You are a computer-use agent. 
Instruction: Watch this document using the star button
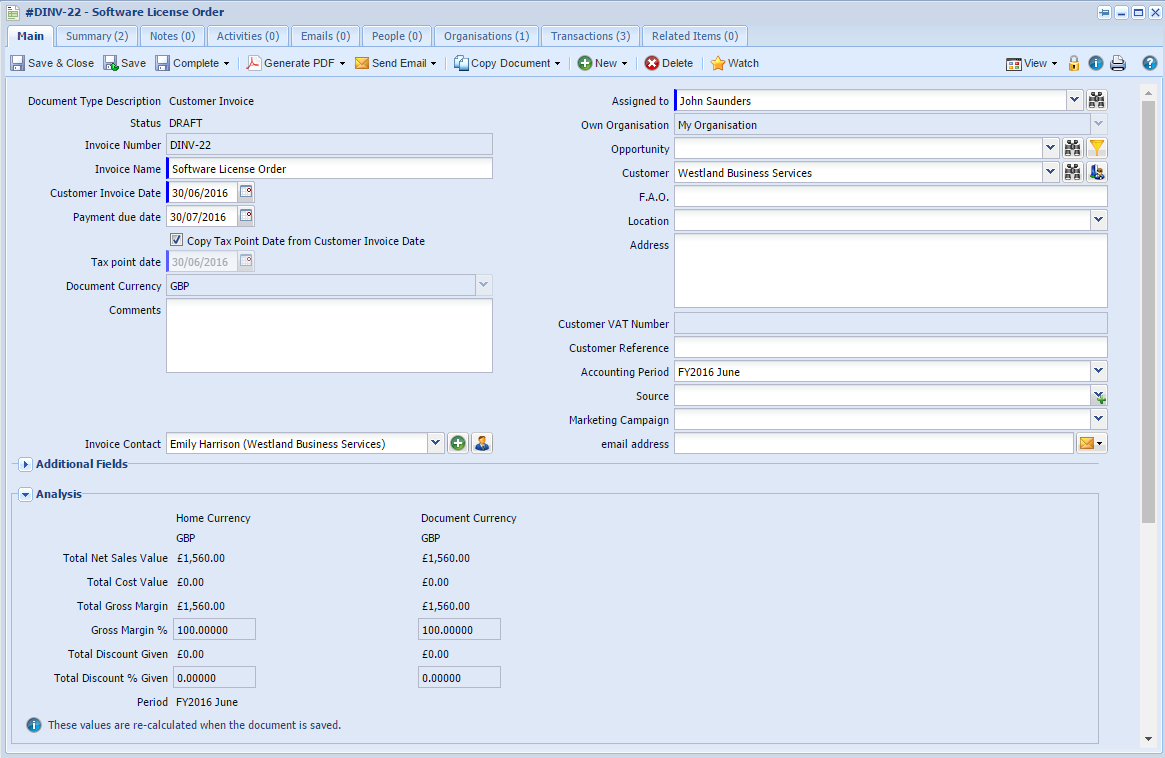click(735, 63)
